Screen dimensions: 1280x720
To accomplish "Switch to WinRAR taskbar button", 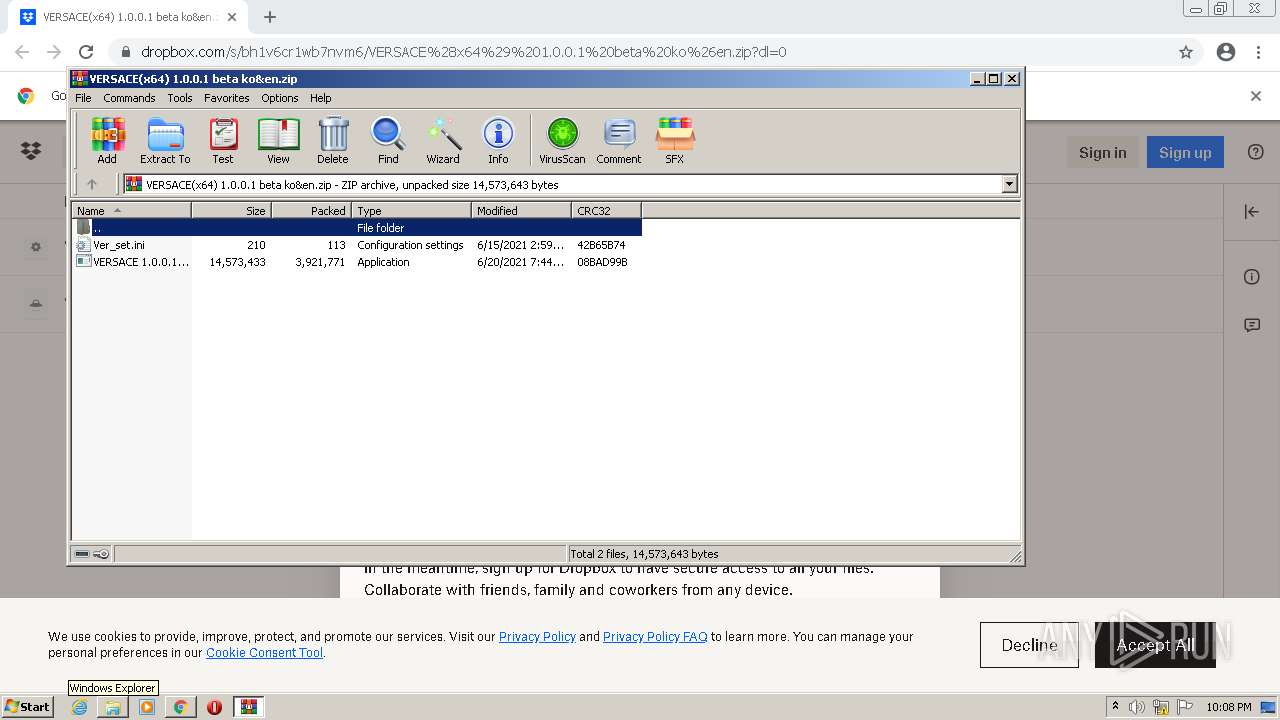I will coord(248,707).
